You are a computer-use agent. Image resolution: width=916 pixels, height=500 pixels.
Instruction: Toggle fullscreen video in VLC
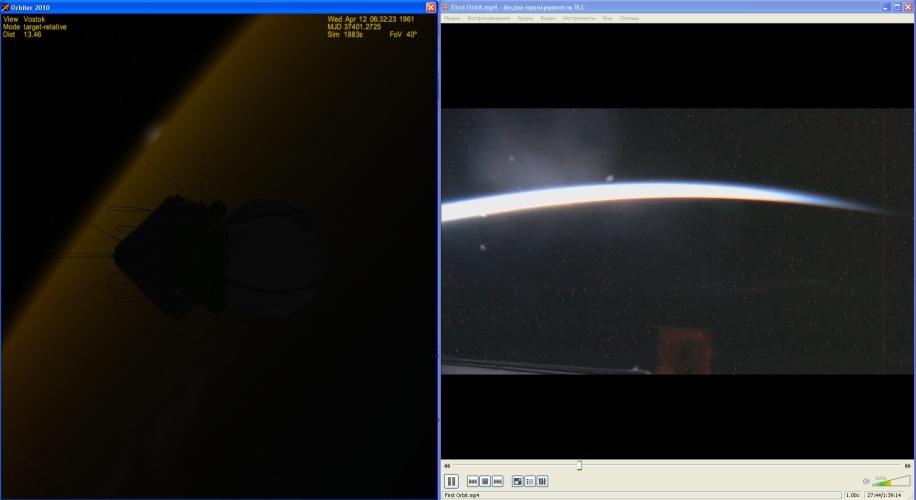518,481
